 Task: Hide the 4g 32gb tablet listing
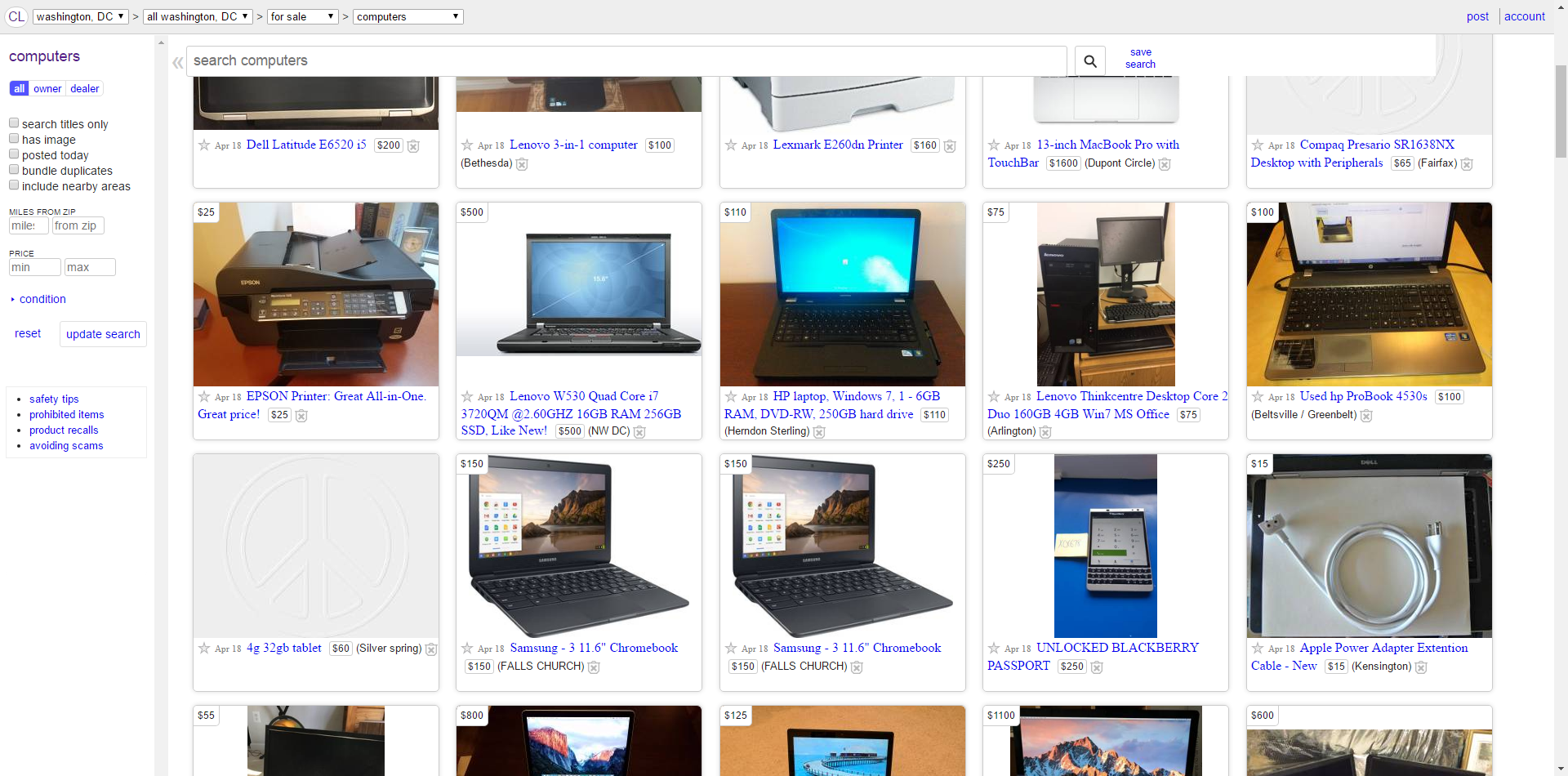pyautogui.click(x=431, y=649)
